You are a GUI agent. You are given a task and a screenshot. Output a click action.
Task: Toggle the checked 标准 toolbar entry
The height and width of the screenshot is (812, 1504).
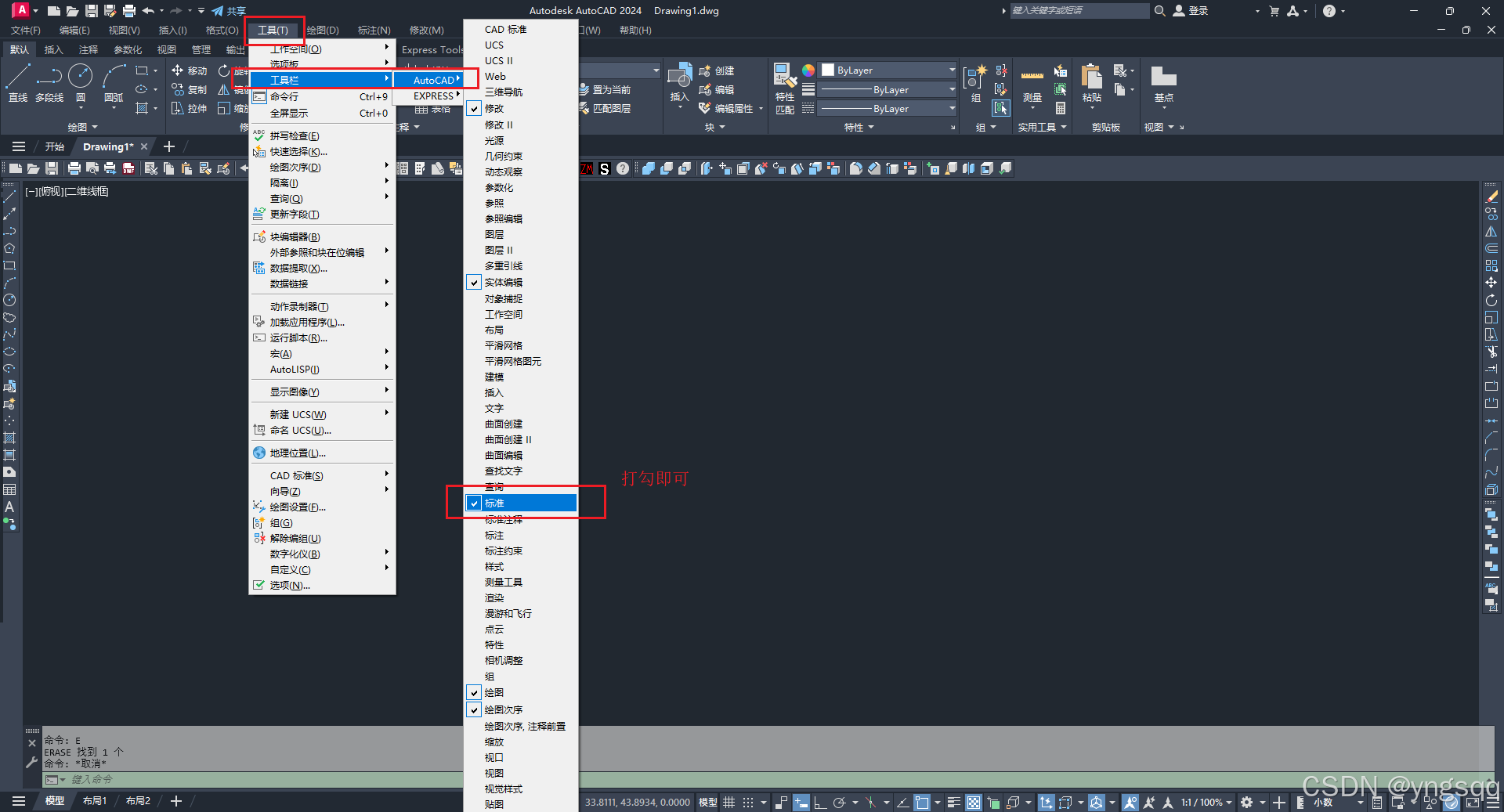tap(521, 503)
